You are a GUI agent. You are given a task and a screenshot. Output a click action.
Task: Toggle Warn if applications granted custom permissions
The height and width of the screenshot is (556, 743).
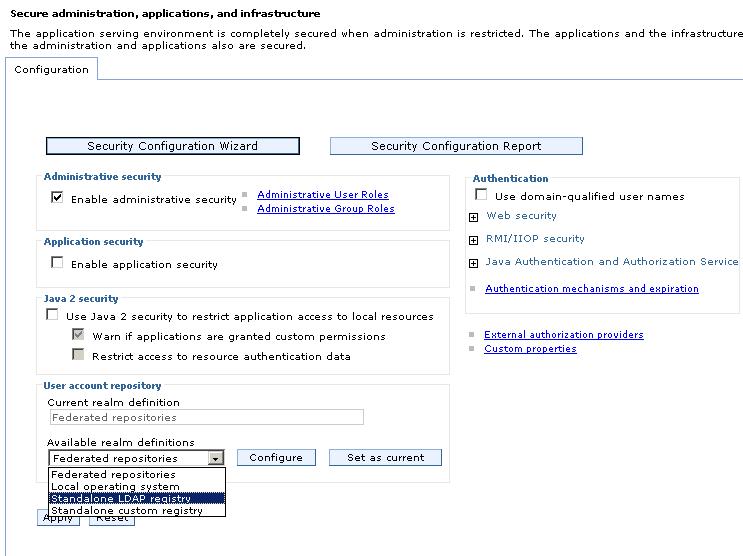(x=78, y=334)
